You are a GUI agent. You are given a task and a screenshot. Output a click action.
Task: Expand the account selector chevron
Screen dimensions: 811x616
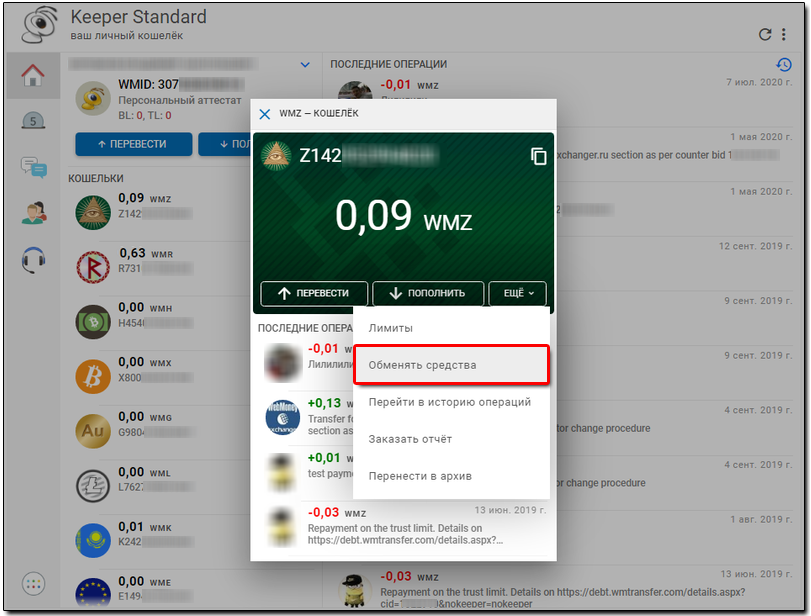[x=305, y=65]
